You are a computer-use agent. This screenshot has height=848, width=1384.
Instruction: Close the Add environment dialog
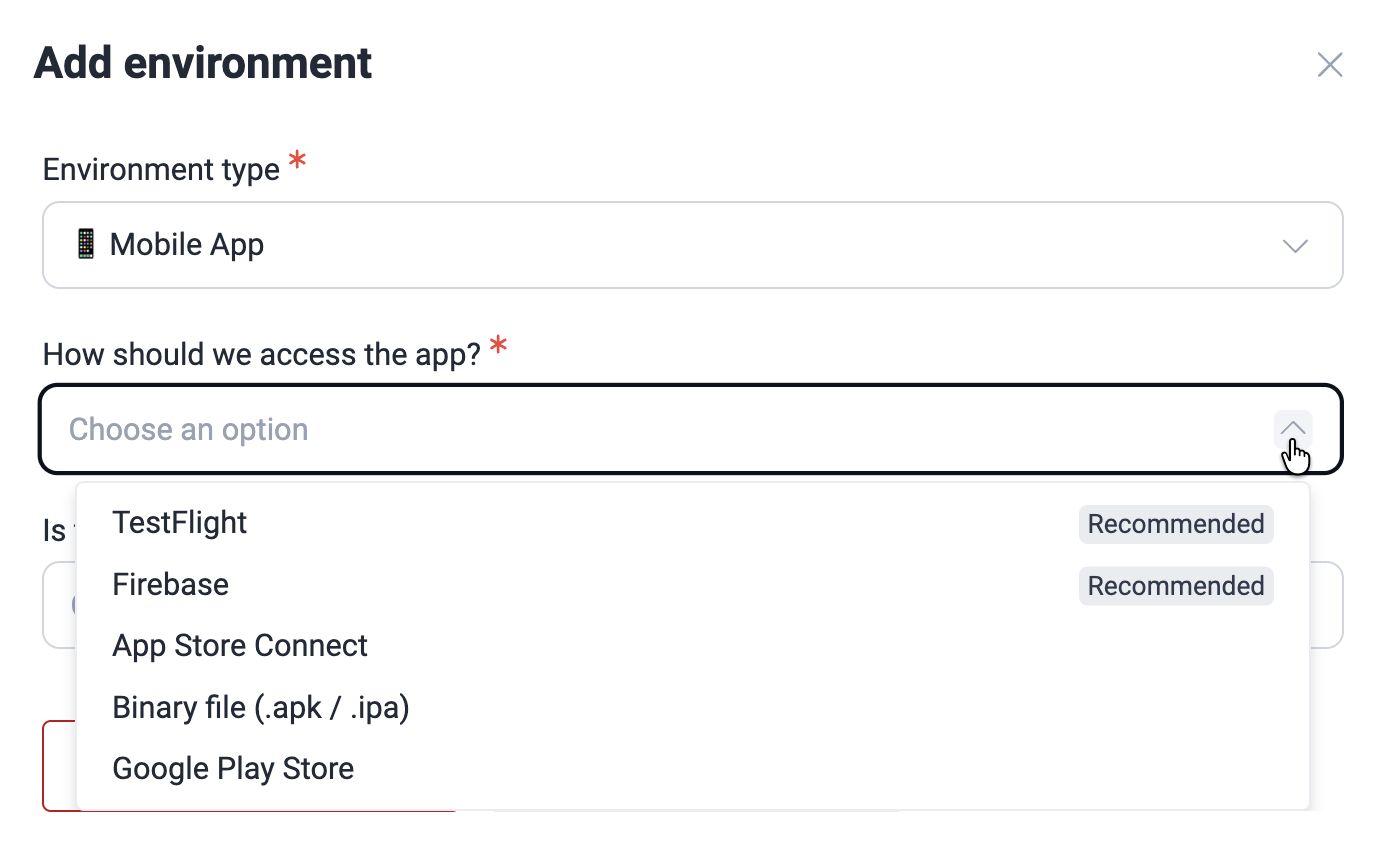coord(1329,64)
